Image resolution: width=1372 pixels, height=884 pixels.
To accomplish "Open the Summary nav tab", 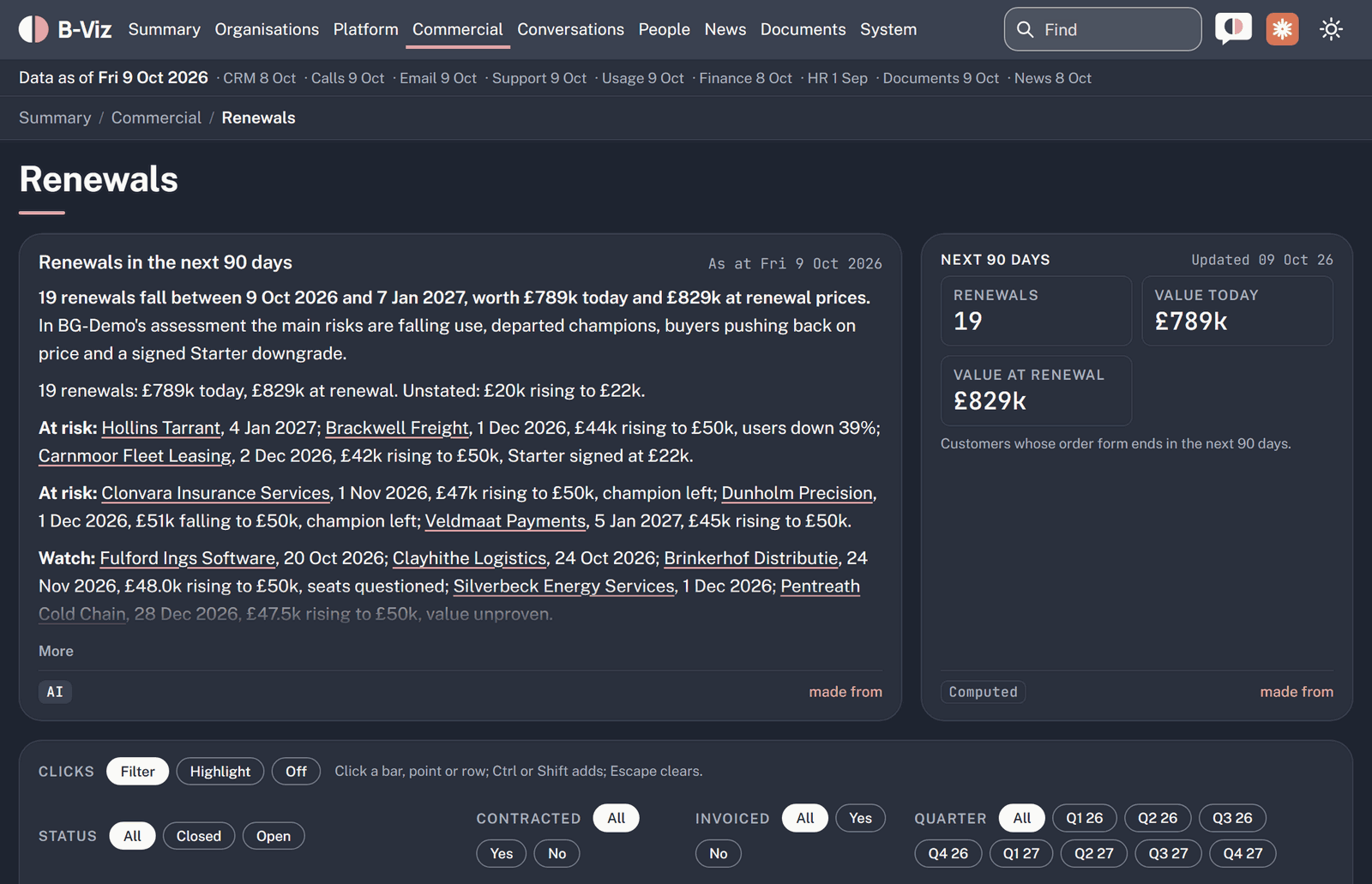I will point(165,29).
